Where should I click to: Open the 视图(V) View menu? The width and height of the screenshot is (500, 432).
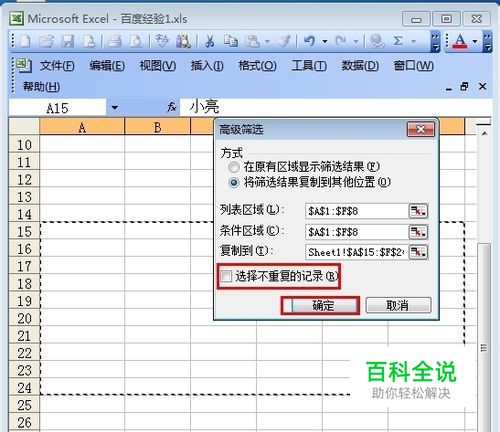click(158, 65)
